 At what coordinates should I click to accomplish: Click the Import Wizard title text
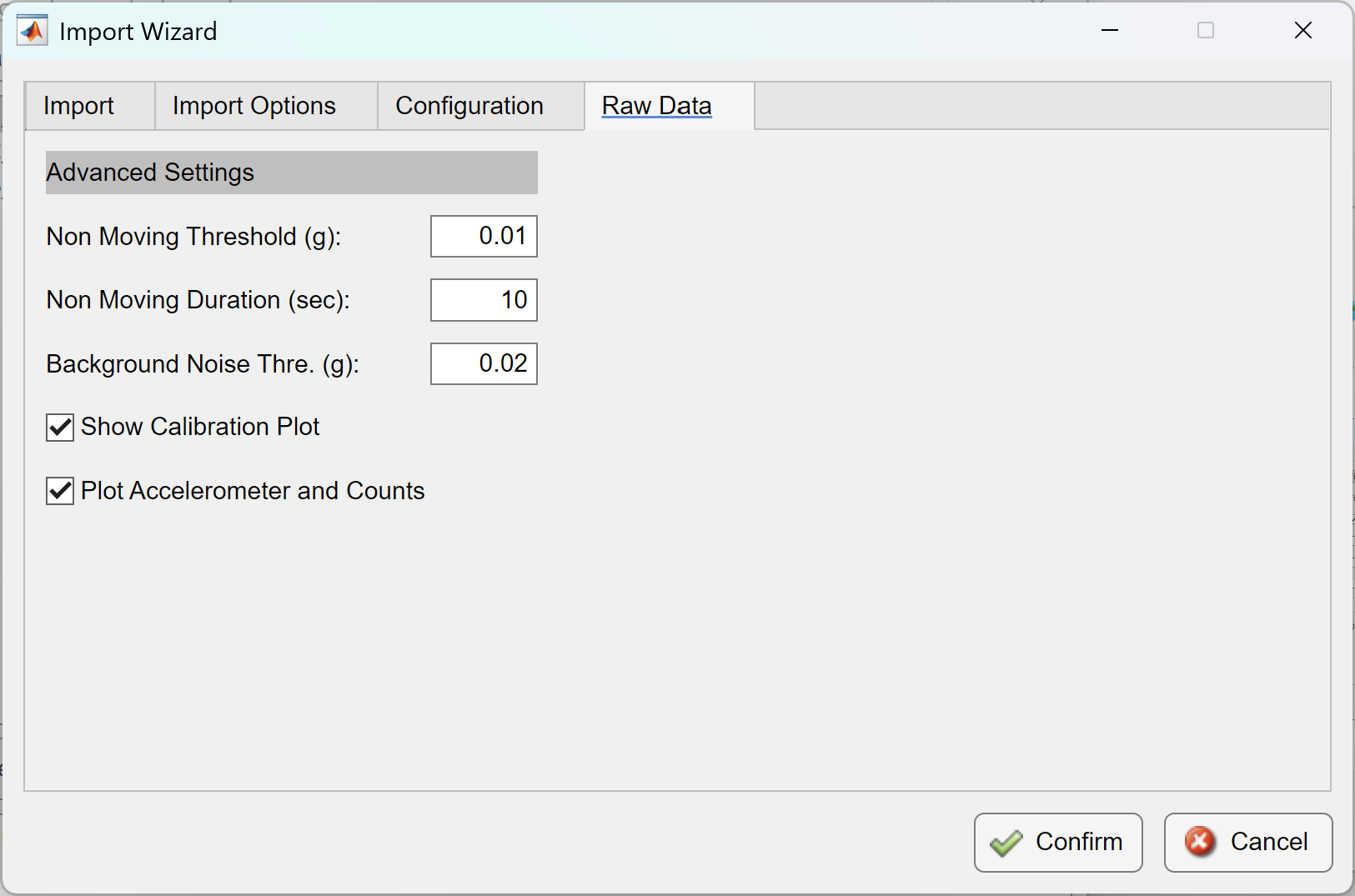(138, 32)
